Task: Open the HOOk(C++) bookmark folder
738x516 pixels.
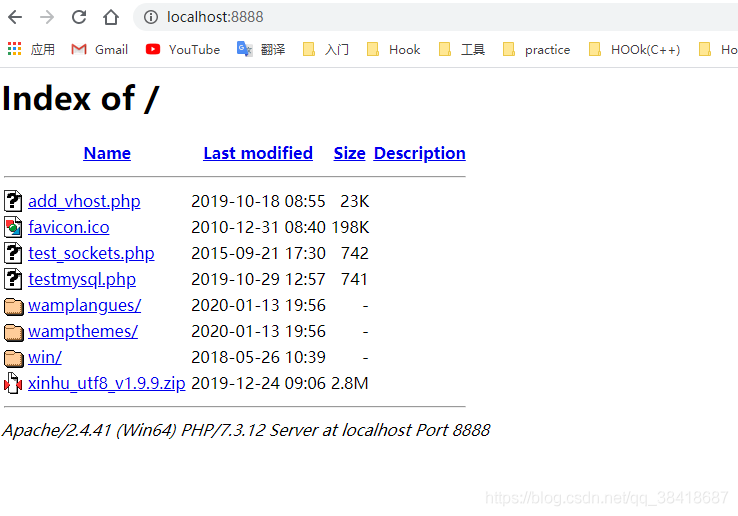Action: click(x=635, y=49)
